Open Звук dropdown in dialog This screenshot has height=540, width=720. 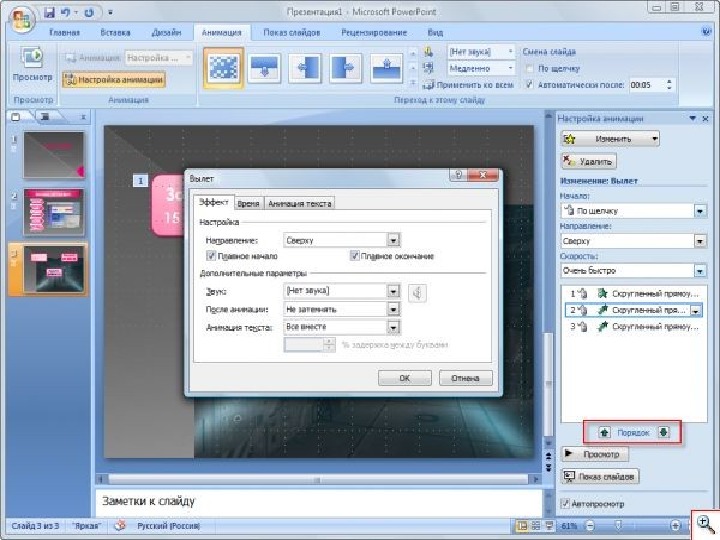pos(394,291)
